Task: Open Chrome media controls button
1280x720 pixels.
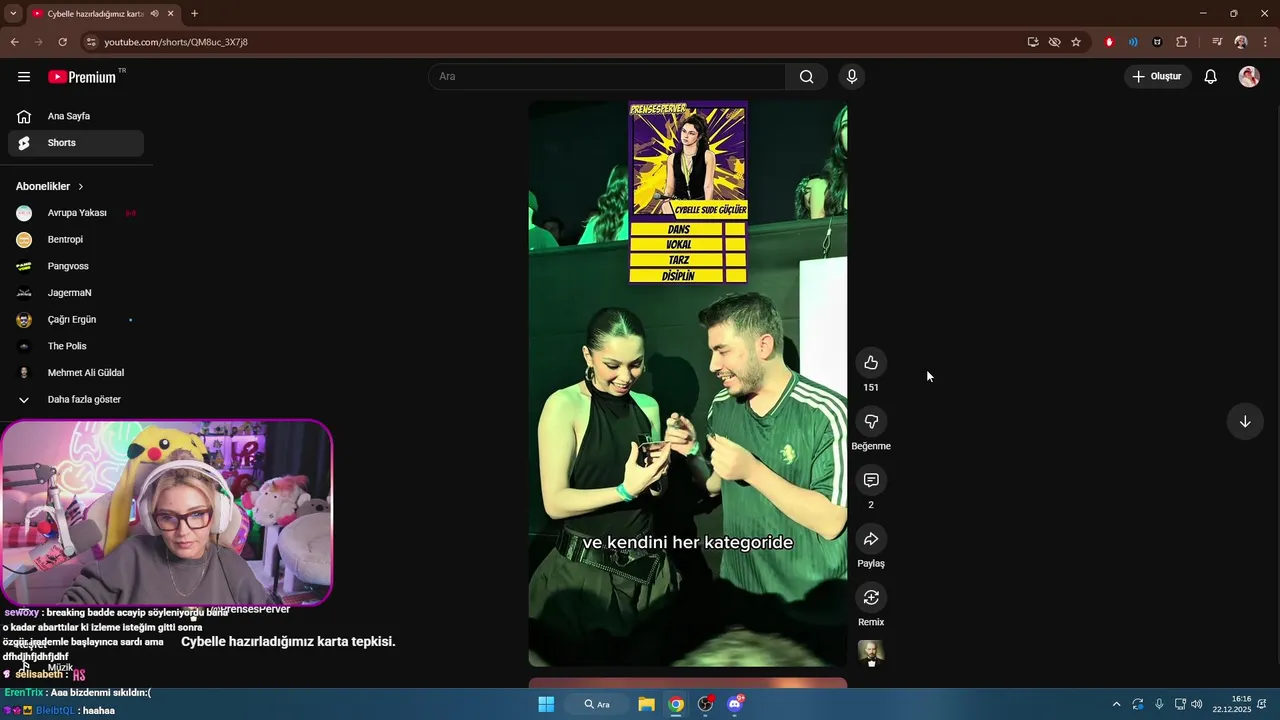Action: pyautogui.click(x=1217, y=42)
